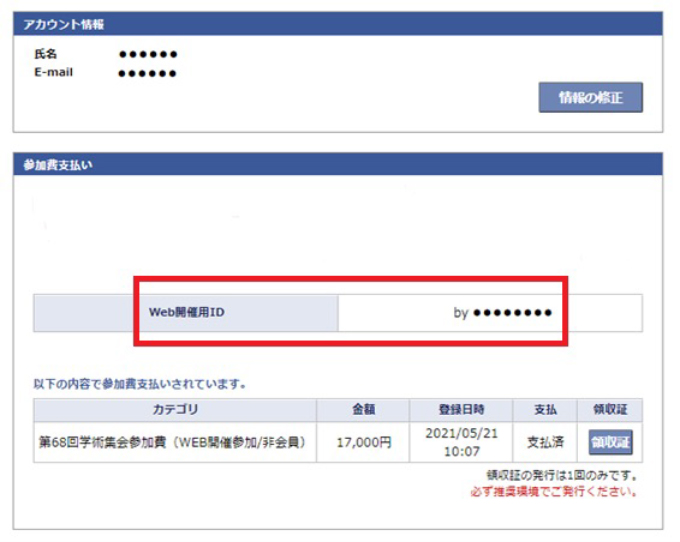Select the masked 氏名 value

pos(147,54)
